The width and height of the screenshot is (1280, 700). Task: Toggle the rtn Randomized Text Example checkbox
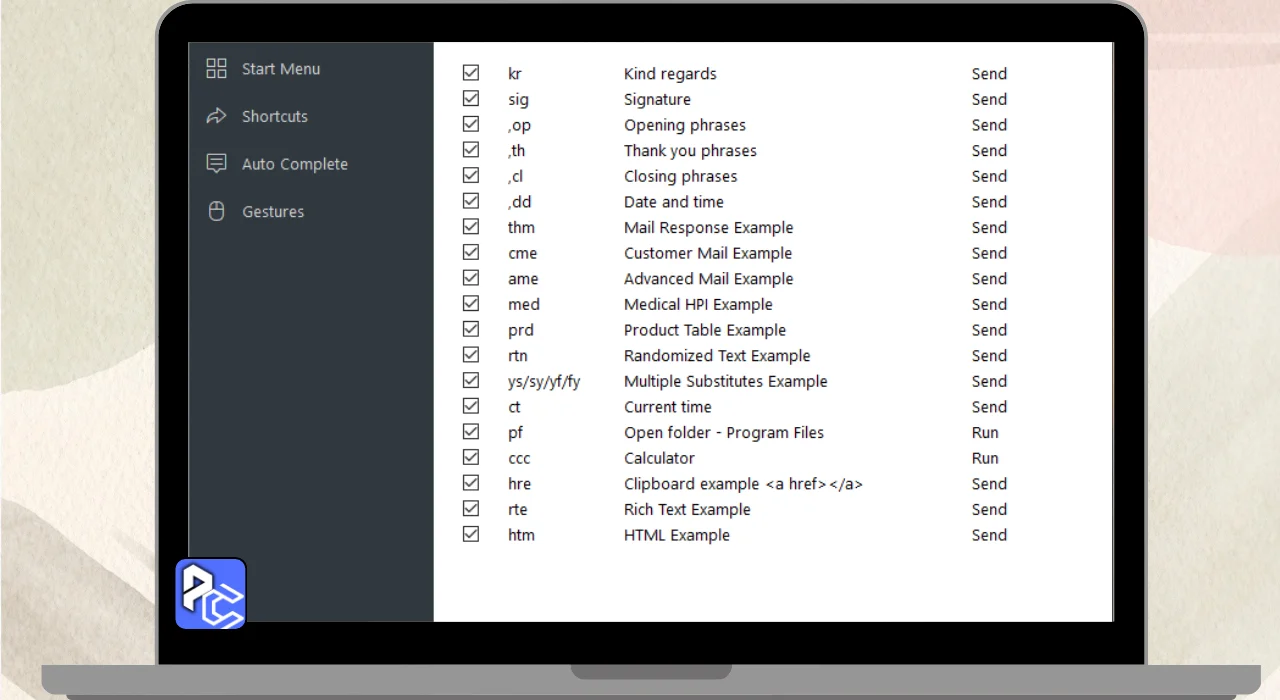coord(471,355)
